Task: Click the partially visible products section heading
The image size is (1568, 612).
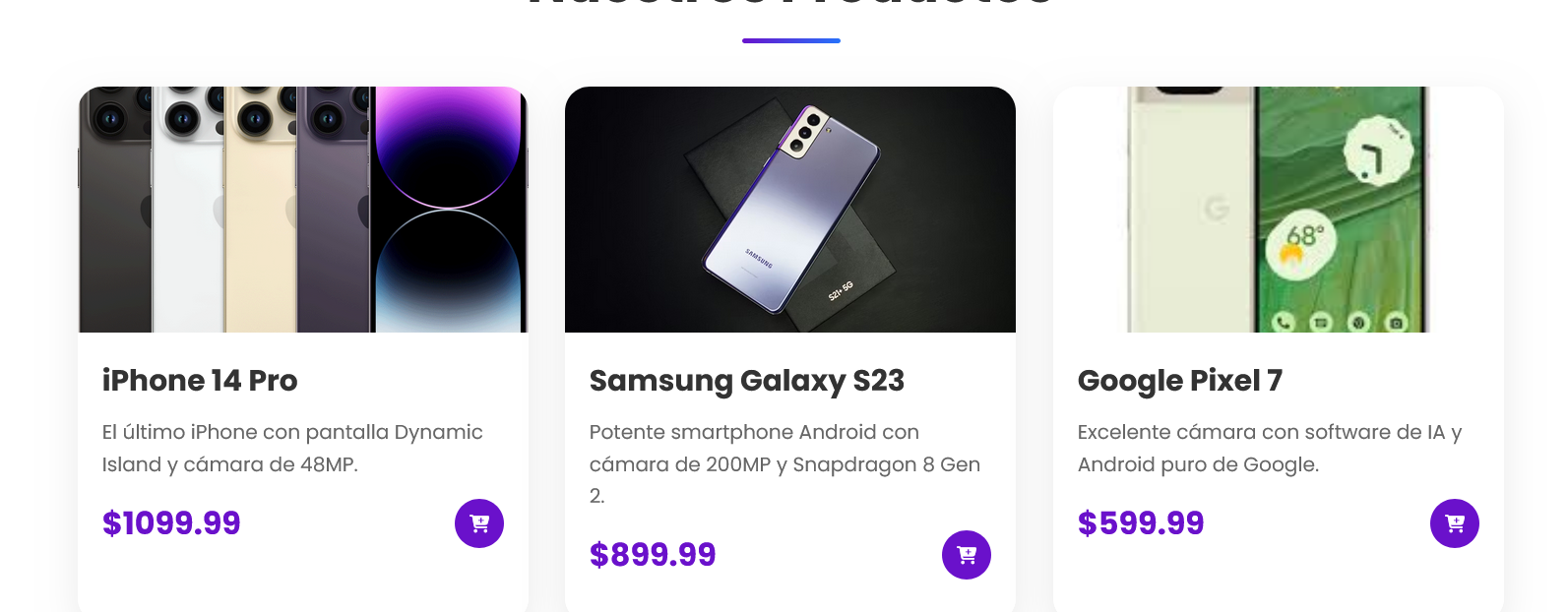Action: click(x=790, y=4)
